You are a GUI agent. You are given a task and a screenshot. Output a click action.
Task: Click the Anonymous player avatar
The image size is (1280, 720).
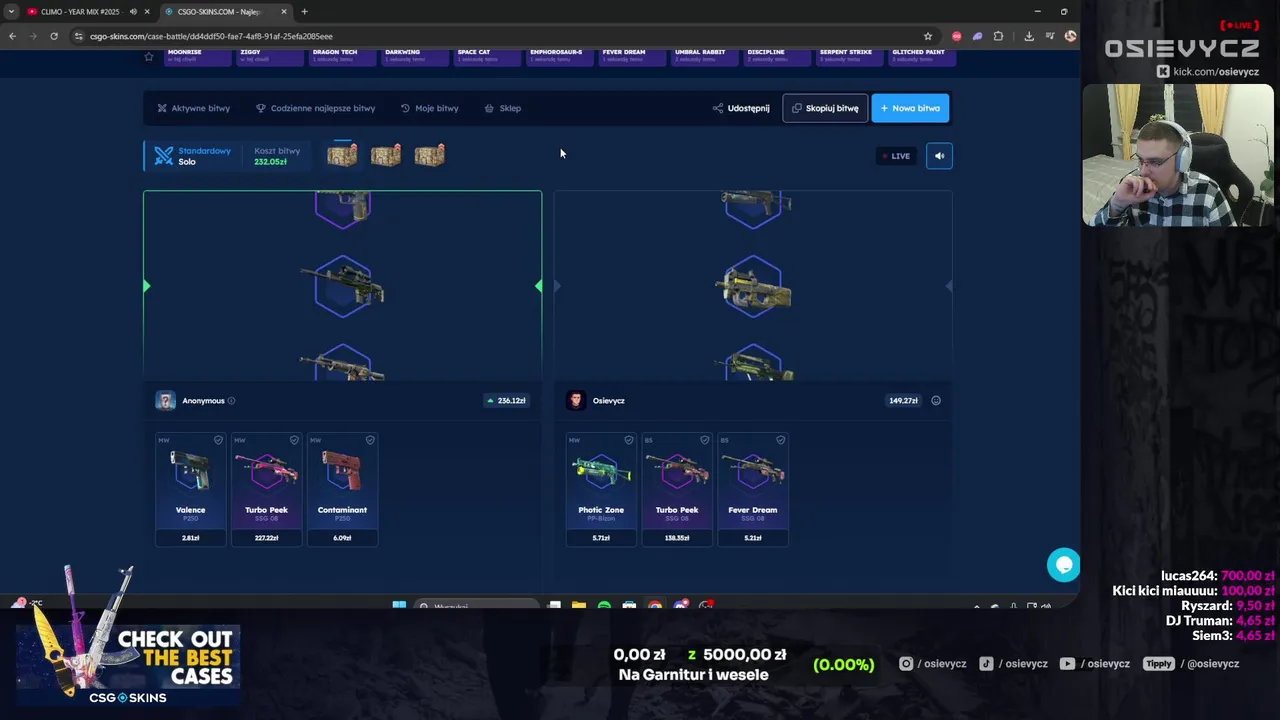coord(166,401)
